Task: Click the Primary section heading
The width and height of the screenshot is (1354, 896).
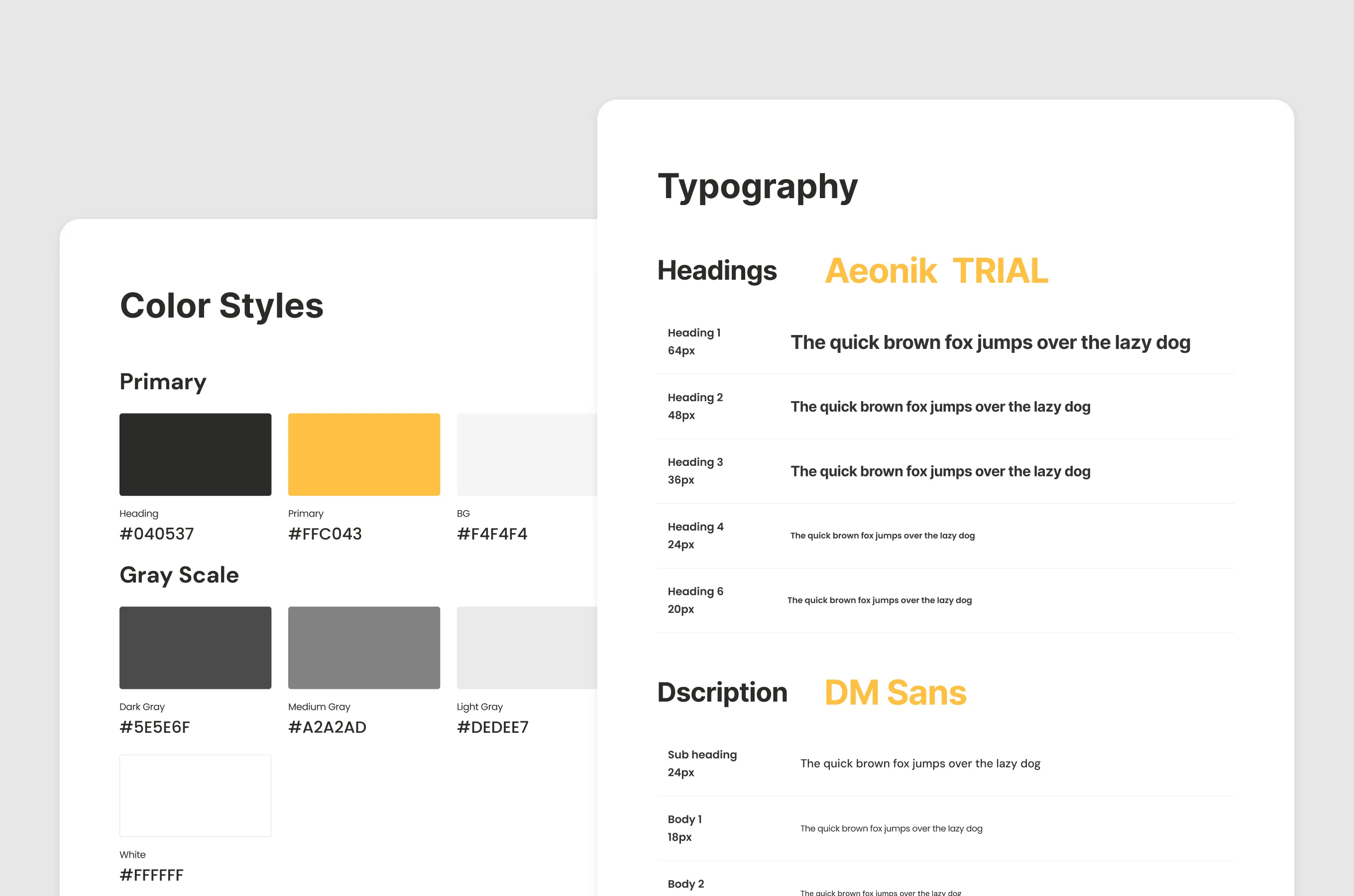Action: [x=163, y=382]
